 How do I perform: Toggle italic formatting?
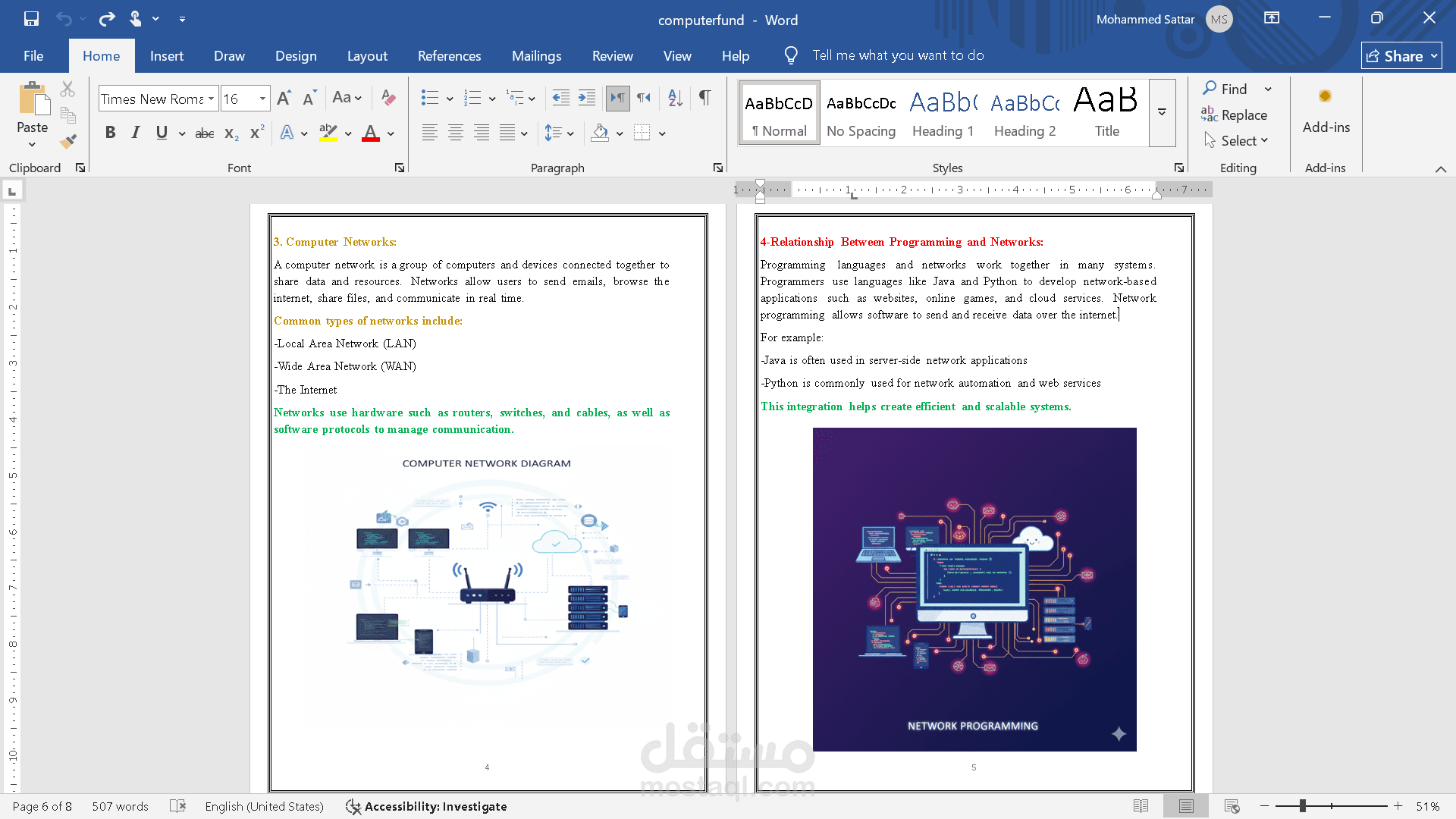(136, 133)
